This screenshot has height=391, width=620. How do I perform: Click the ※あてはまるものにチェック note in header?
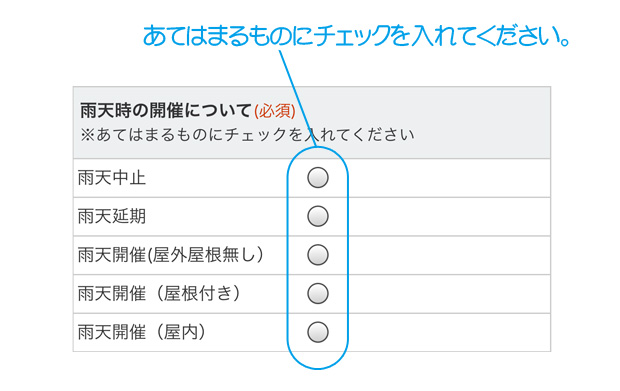247,135
